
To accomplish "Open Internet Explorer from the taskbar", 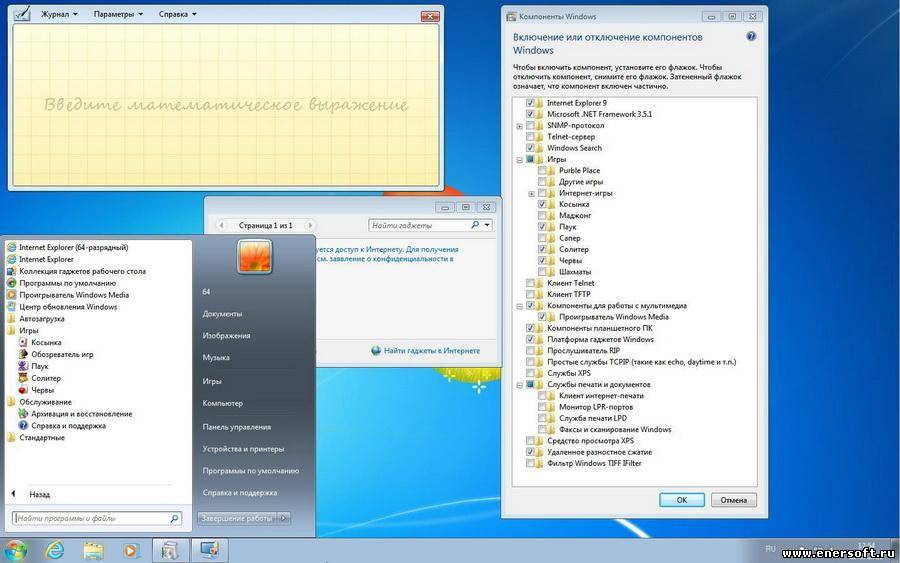I will tap(55, 551).
